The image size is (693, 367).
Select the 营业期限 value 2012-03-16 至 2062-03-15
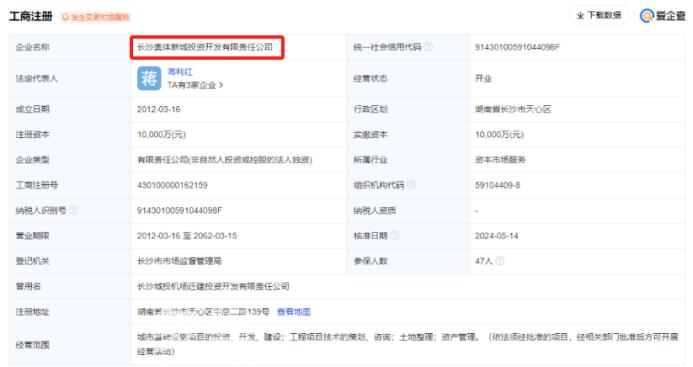pyautogui.click(x=187, y=236)
